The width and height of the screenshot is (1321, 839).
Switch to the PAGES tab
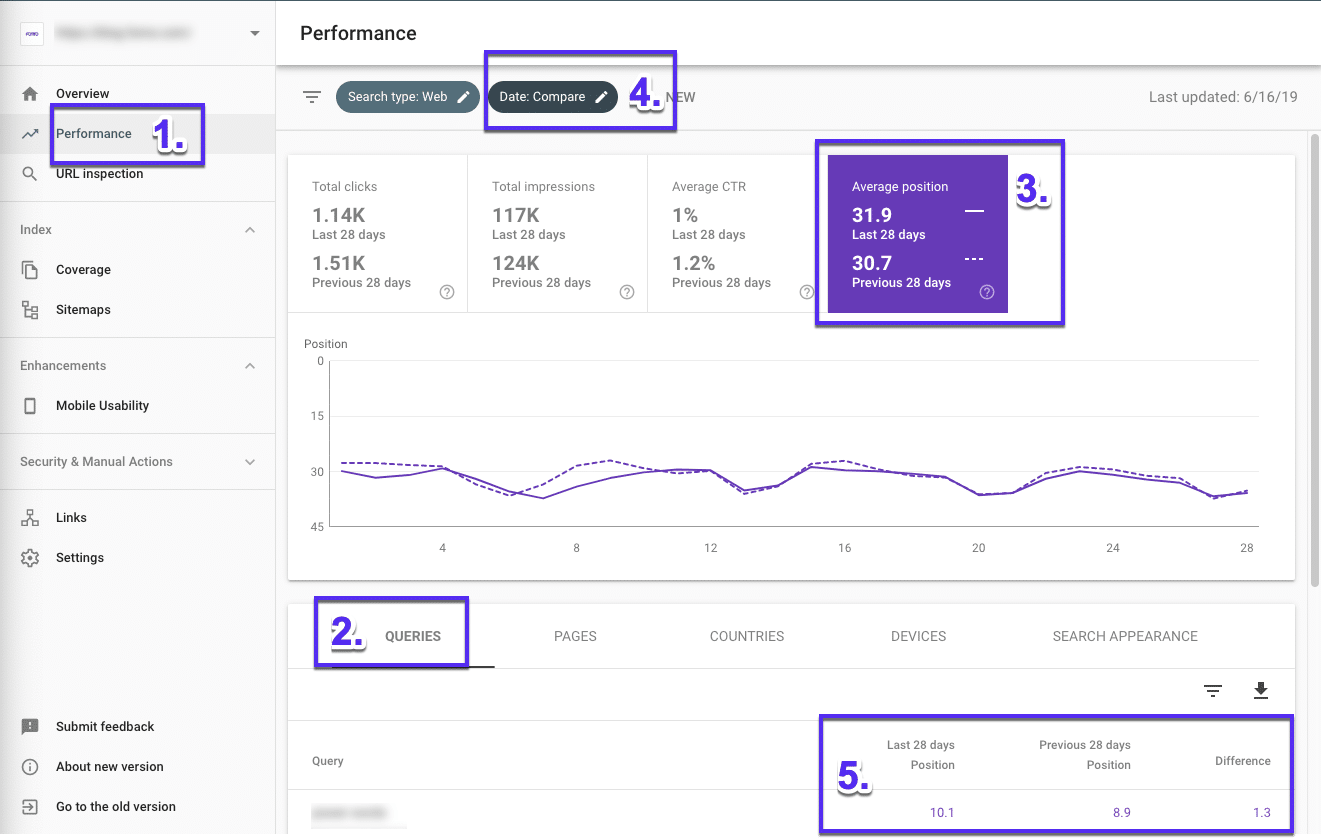(x=576, y=636)
